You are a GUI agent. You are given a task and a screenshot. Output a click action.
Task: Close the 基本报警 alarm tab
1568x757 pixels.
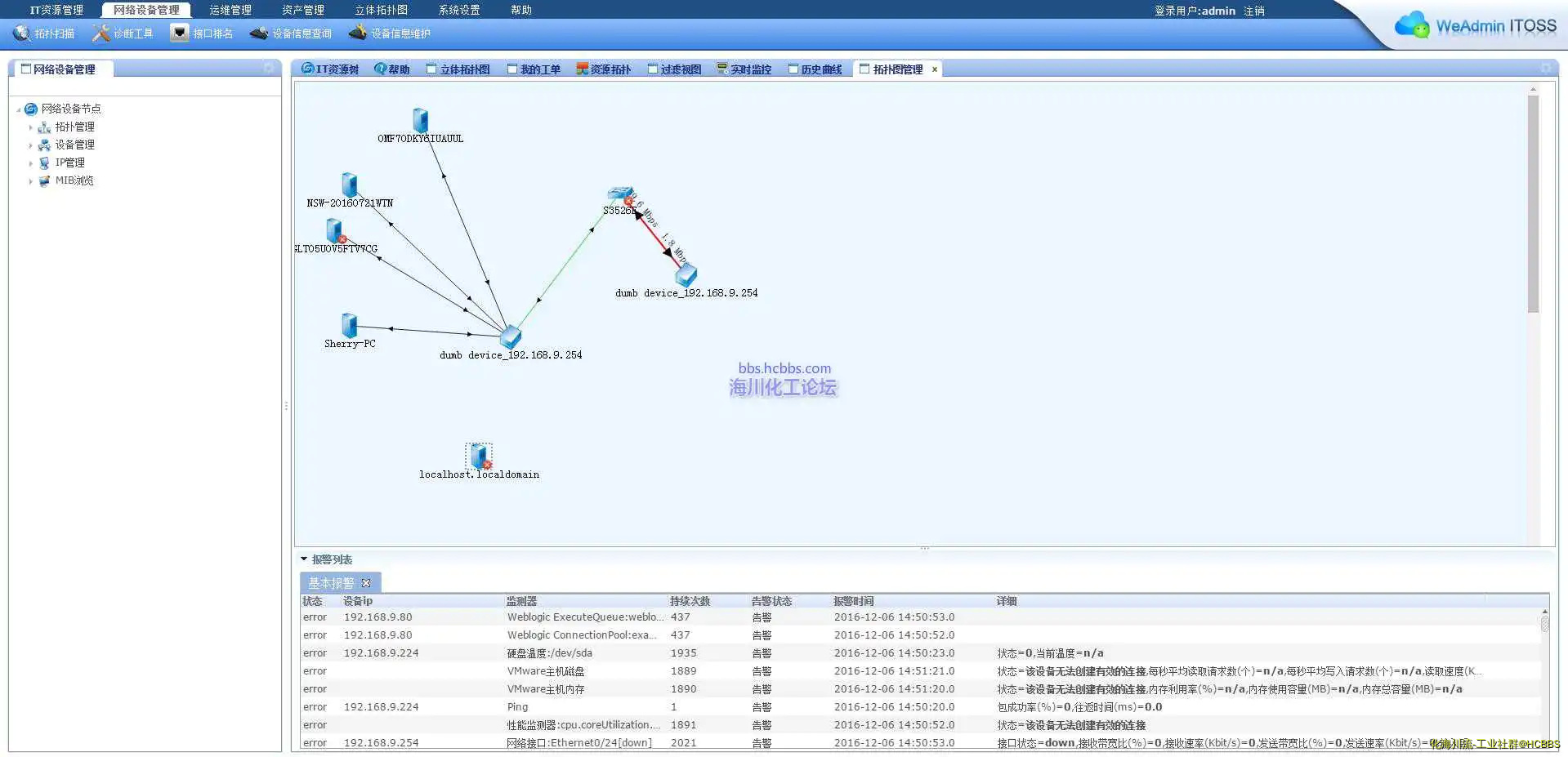tap(366, 583)
